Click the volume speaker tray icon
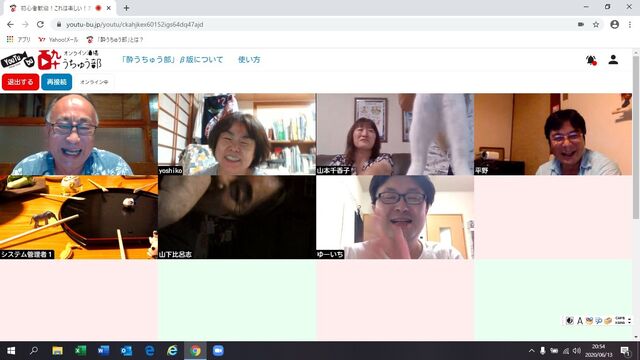 click(577, 351)
